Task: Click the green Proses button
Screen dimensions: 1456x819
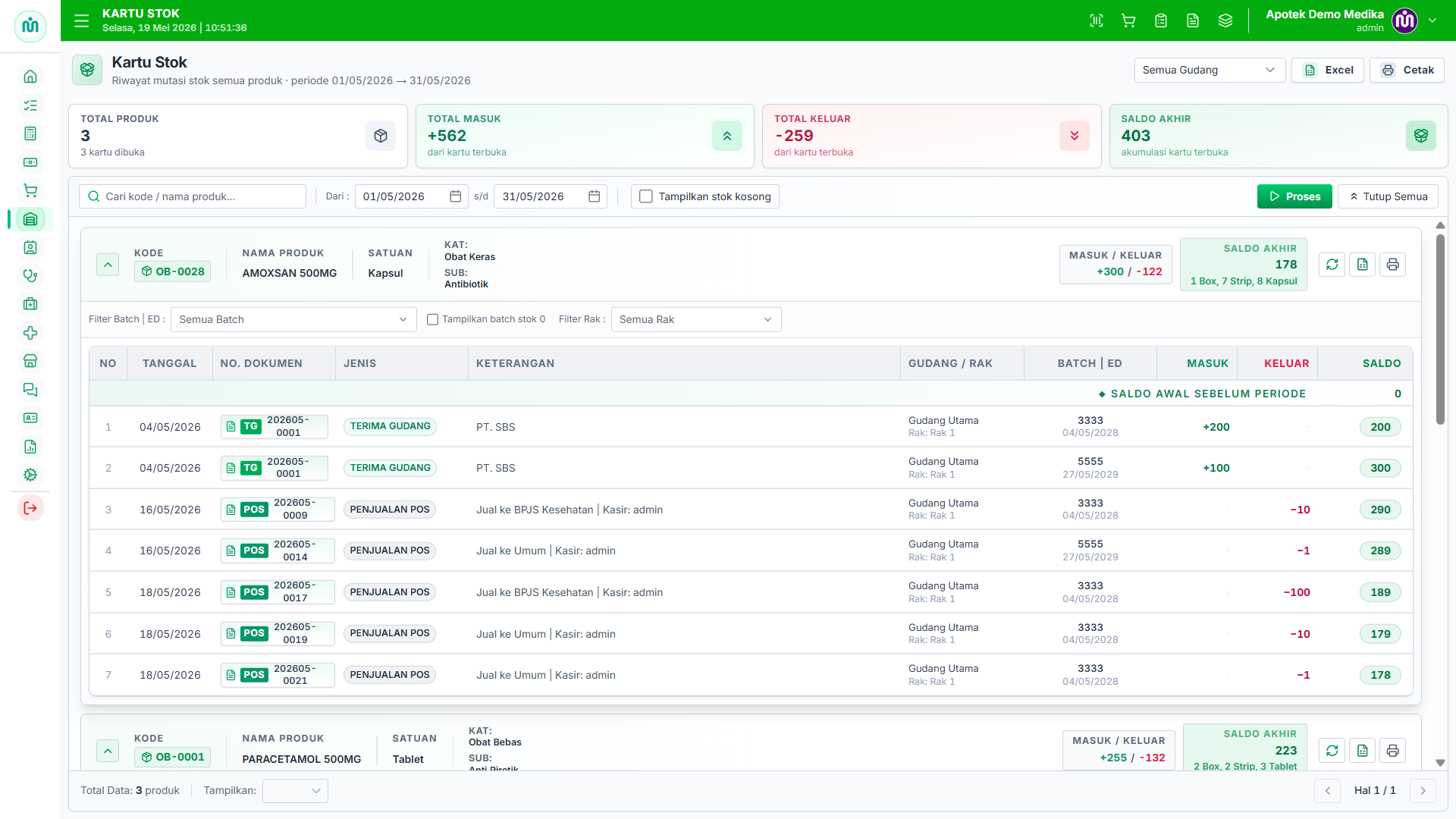Action: 1294,196
